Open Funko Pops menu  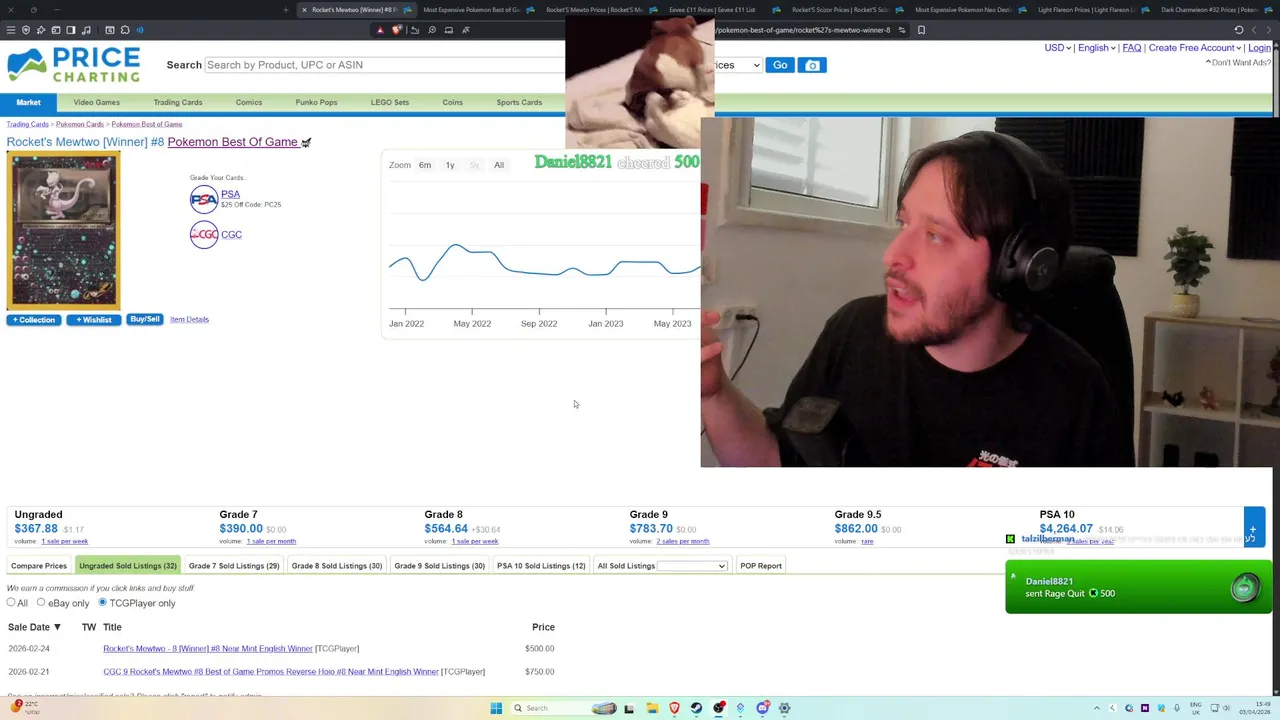click(x=316, y=102)
